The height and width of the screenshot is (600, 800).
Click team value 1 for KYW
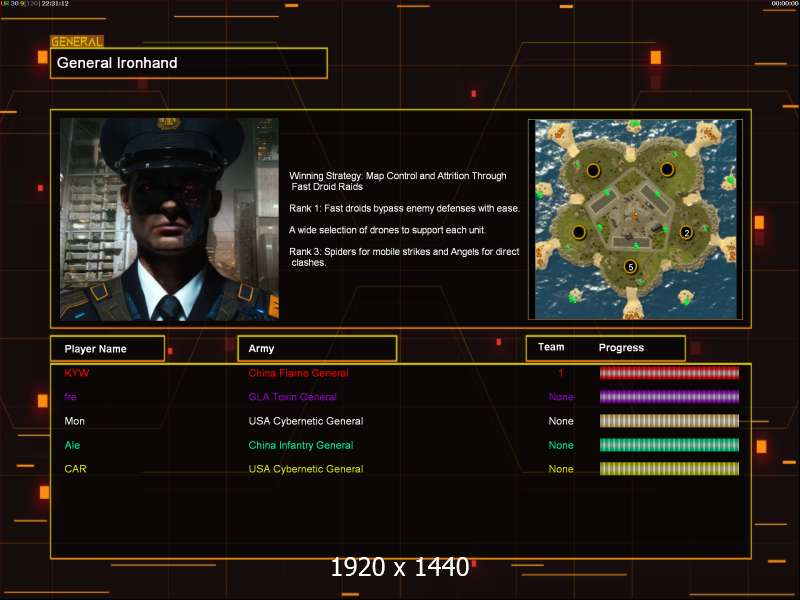tap(561, 373)
